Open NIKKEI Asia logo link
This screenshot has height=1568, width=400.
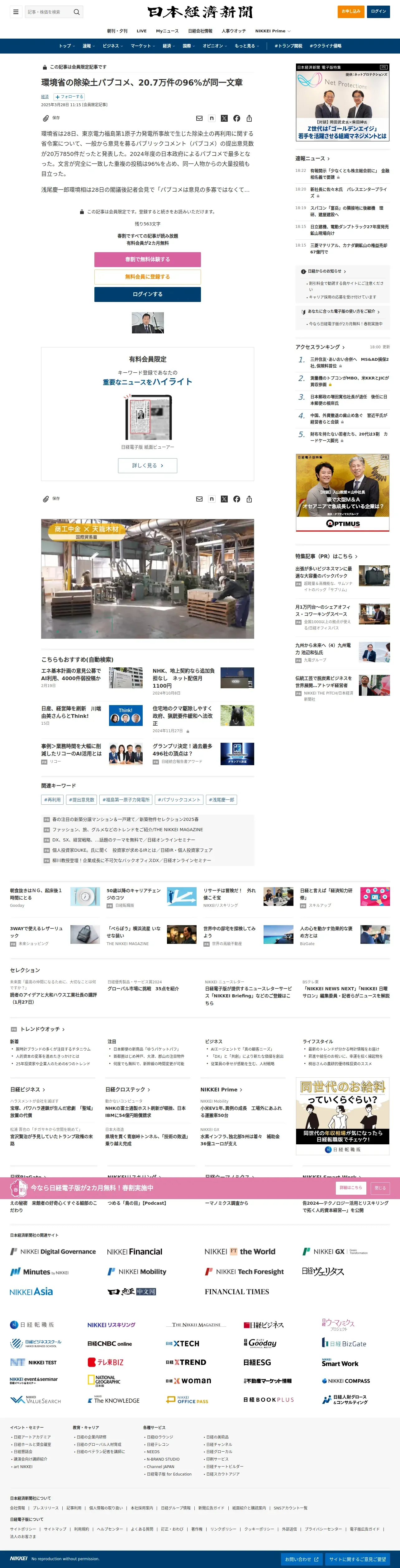point(31,1291)
